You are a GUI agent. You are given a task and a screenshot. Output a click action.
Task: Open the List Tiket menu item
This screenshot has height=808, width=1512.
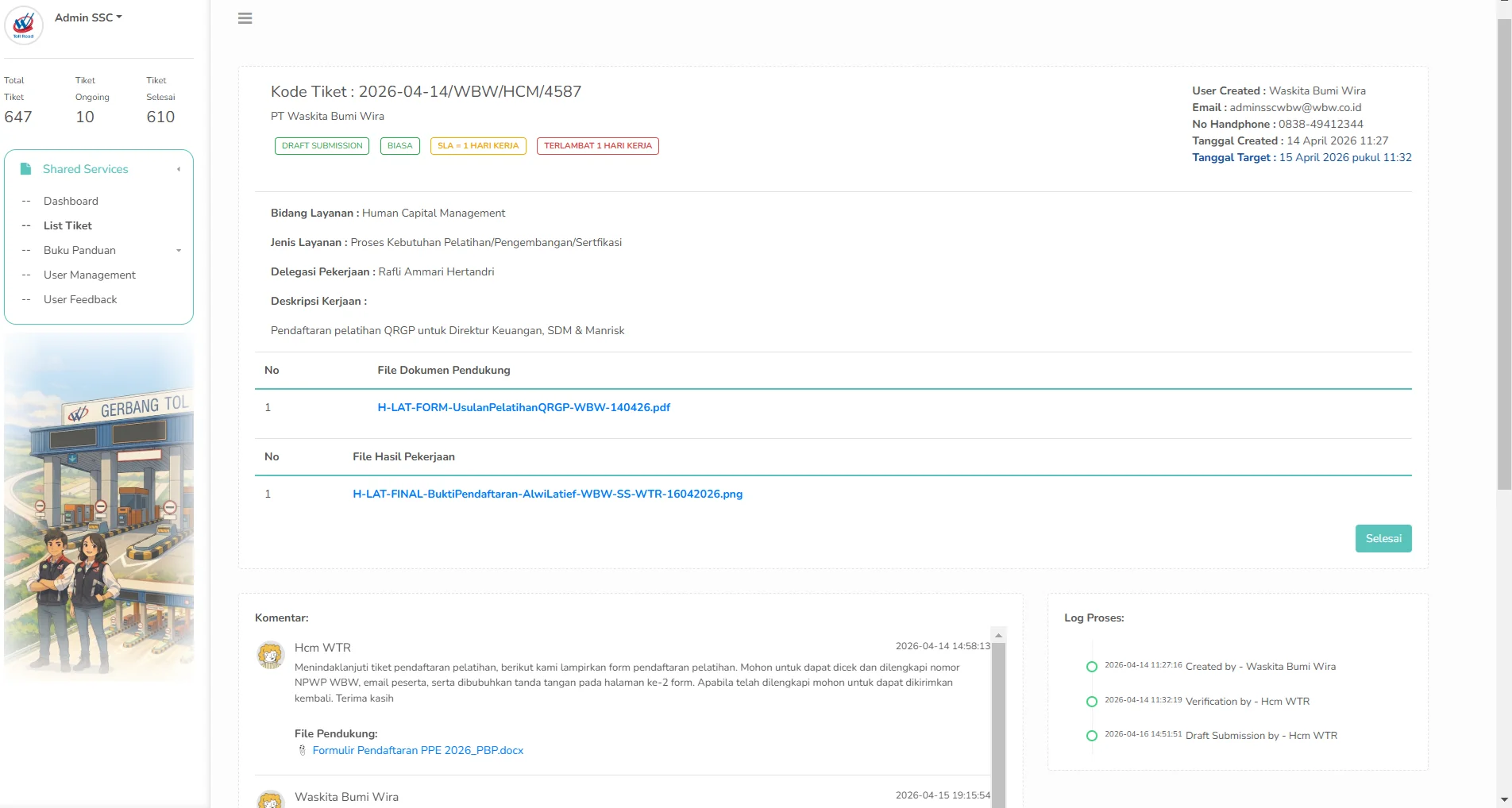pos(67,225)
